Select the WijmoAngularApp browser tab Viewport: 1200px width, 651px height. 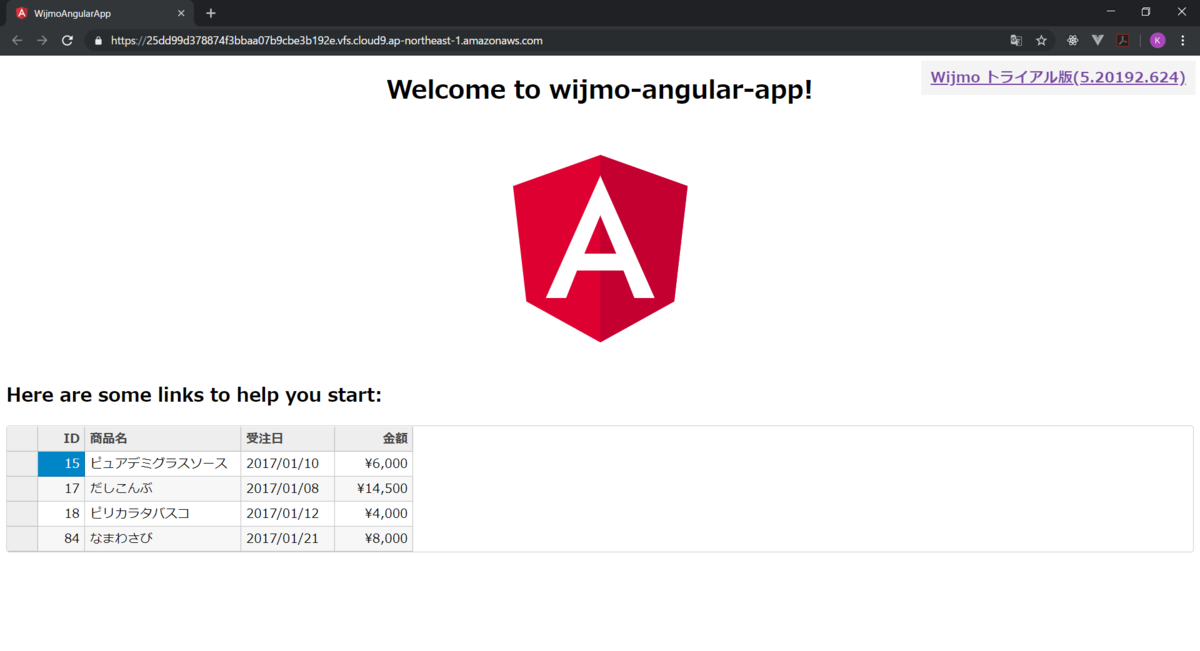100,14
